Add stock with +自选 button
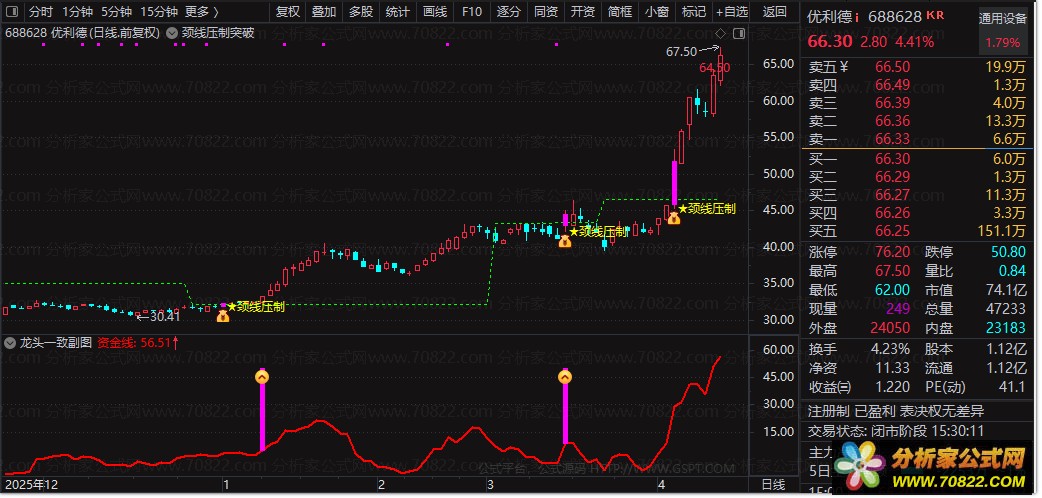The image size is (1042, 498). click(x=732, y=11)
